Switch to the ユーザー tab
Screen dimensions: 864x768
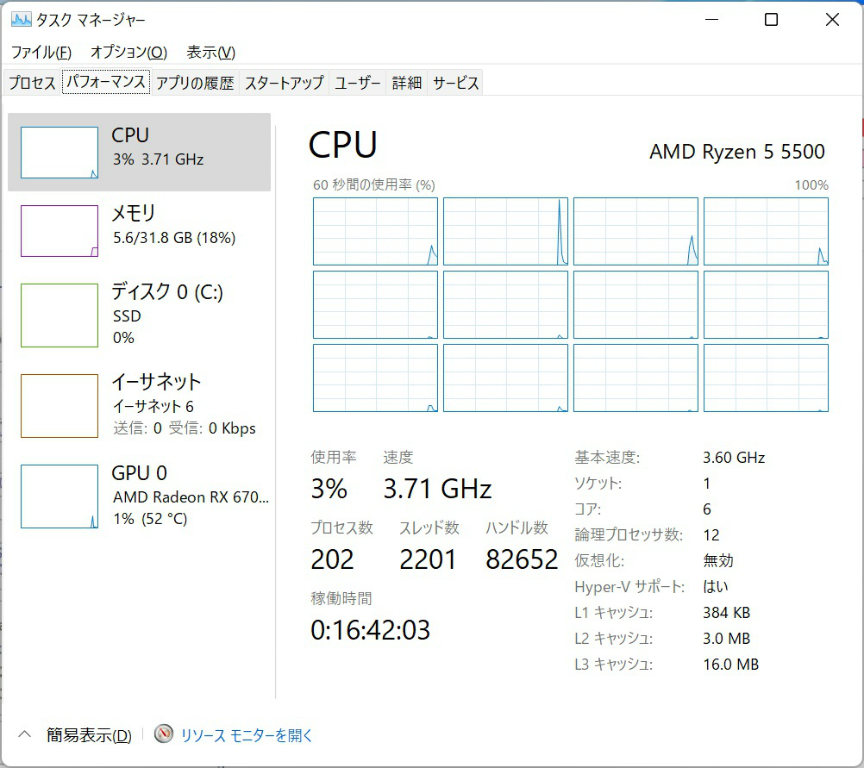(357, 83)
